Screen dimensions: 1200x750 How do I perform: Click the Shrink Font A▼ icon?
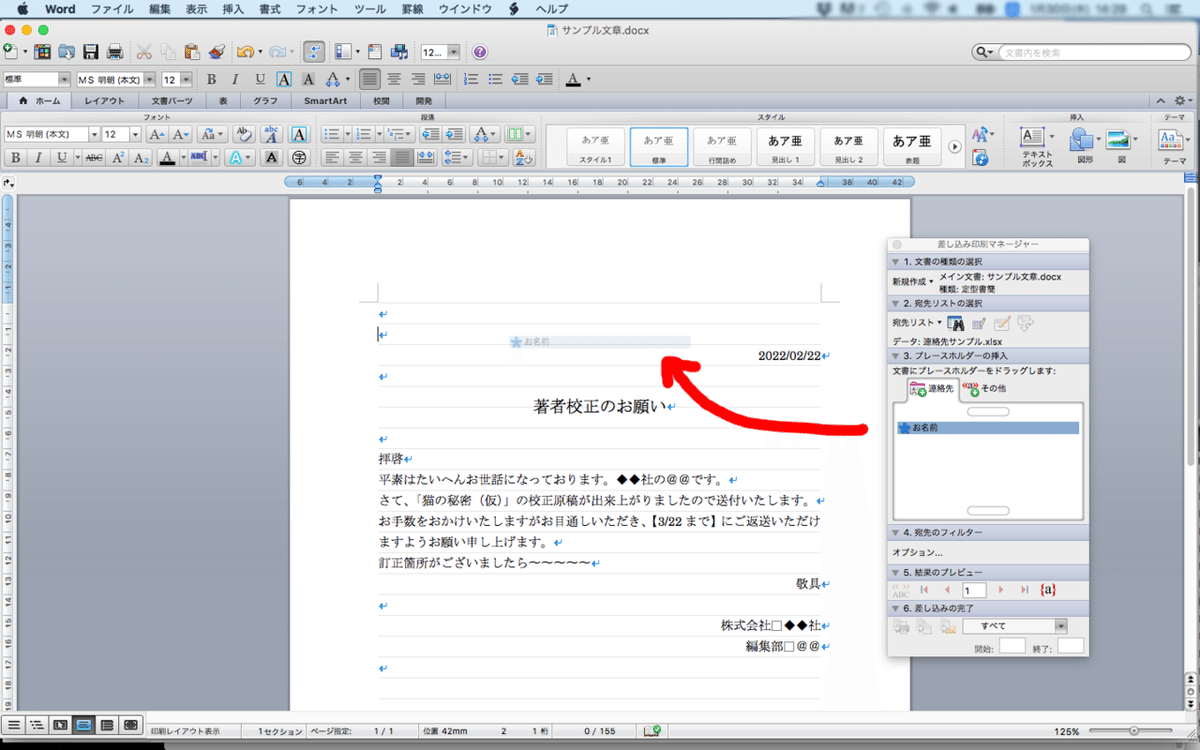180,134
